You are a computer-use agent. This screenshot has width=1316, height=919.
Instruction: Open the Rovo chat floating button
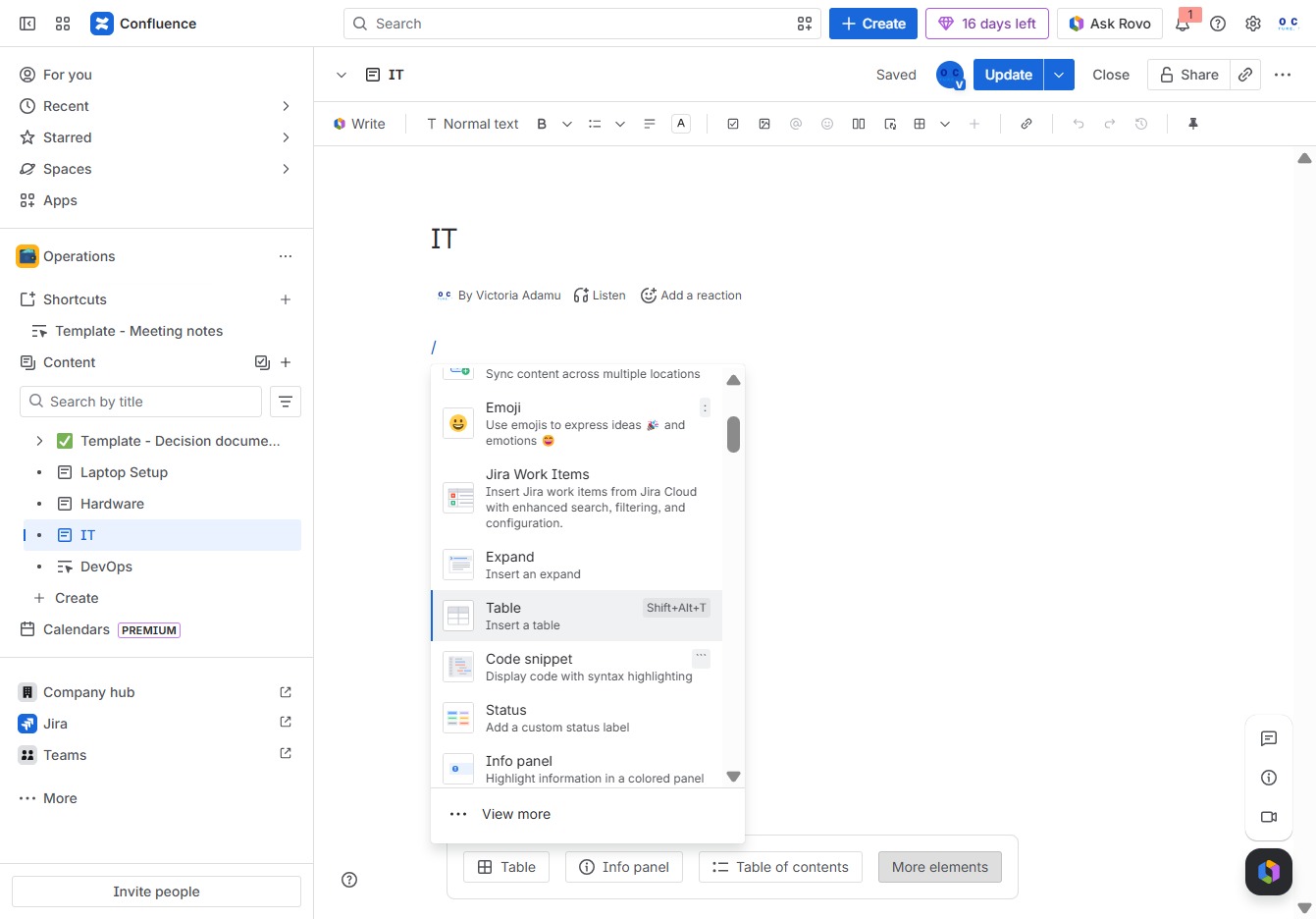(x=1269, y=872)
